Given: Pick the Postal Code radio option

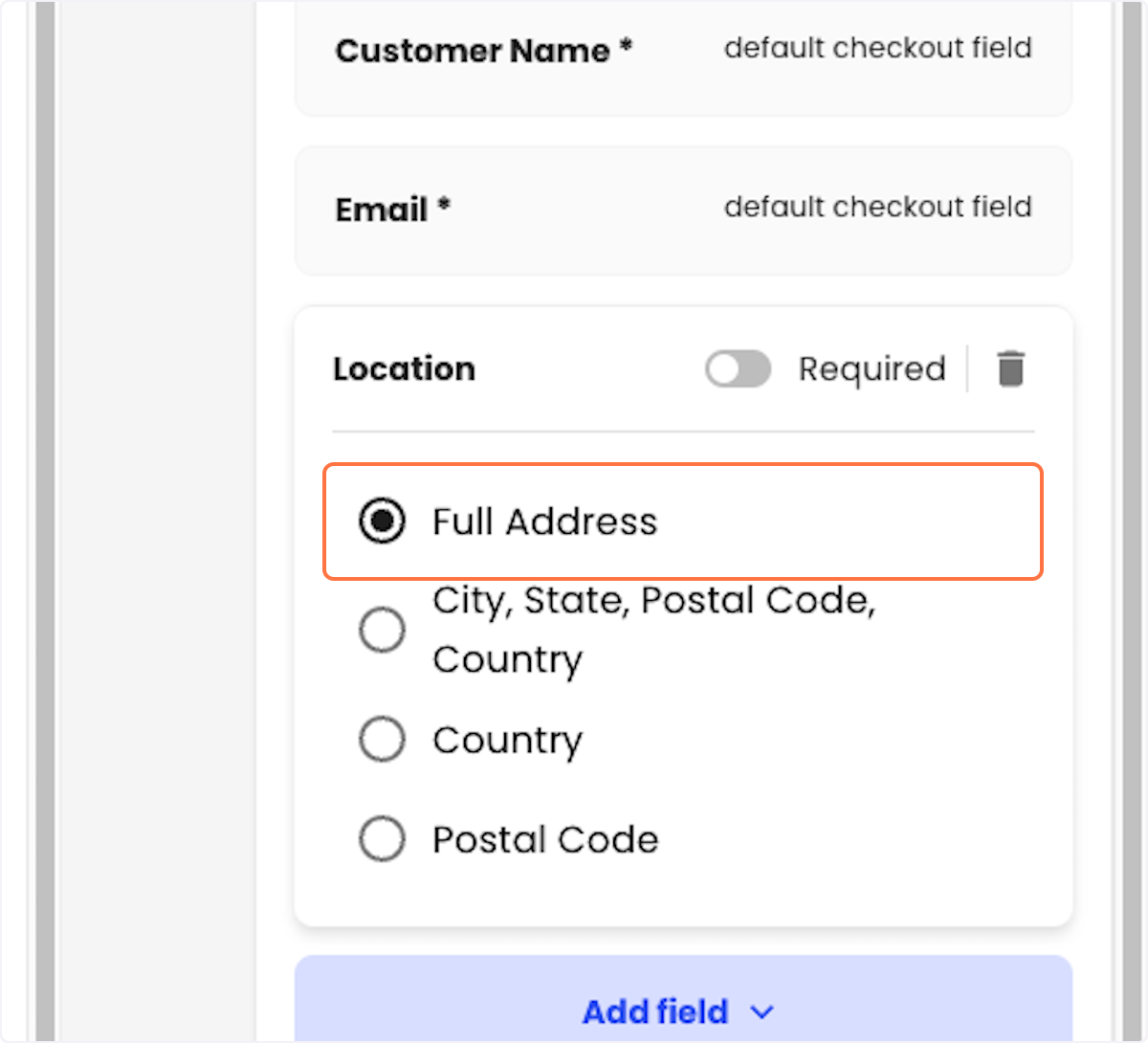Looking at the screenshot, I should (382, 839).
